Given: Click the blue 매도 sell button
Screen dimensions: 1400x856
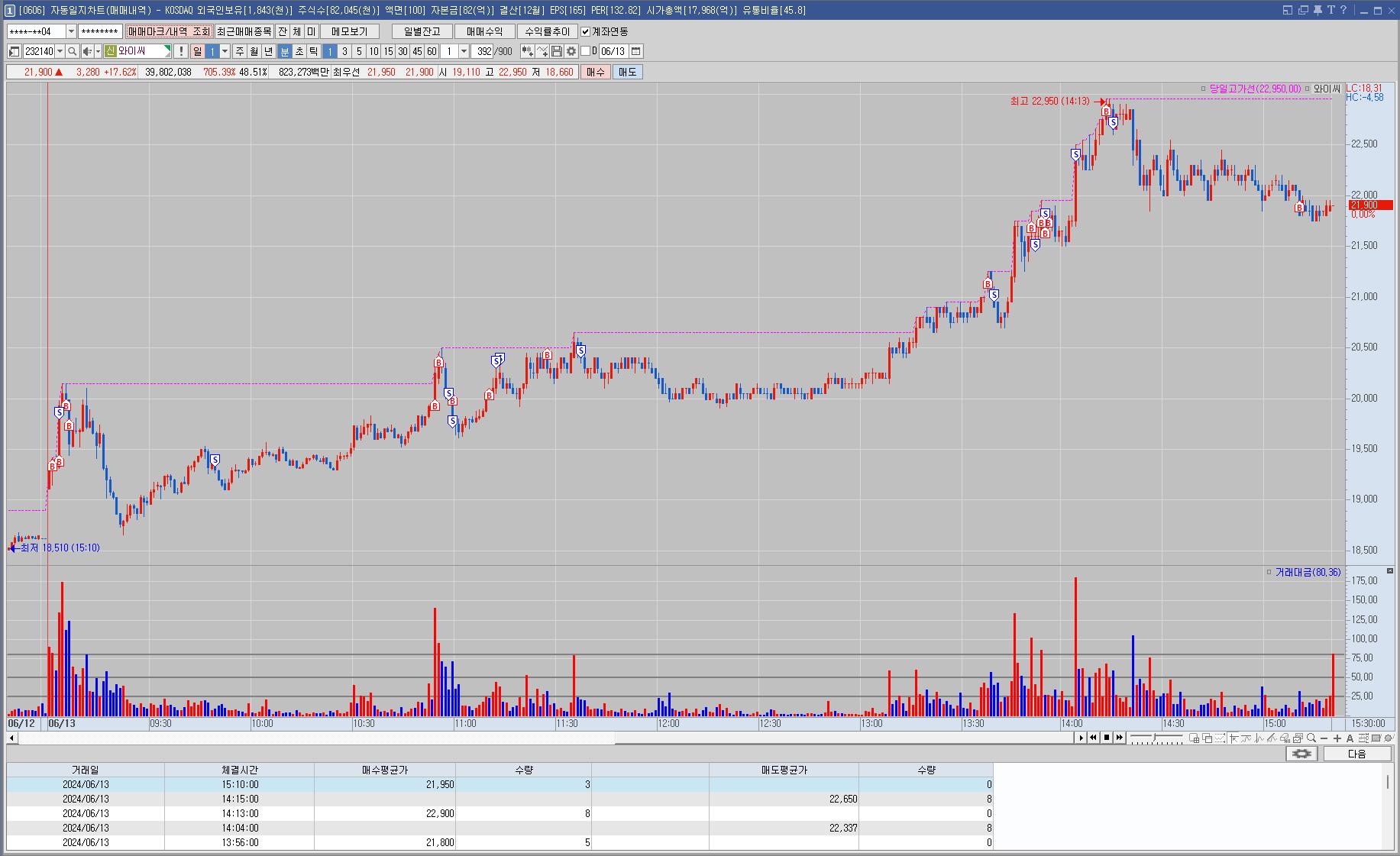Looking at the screenshot, I should click(627, 72).
